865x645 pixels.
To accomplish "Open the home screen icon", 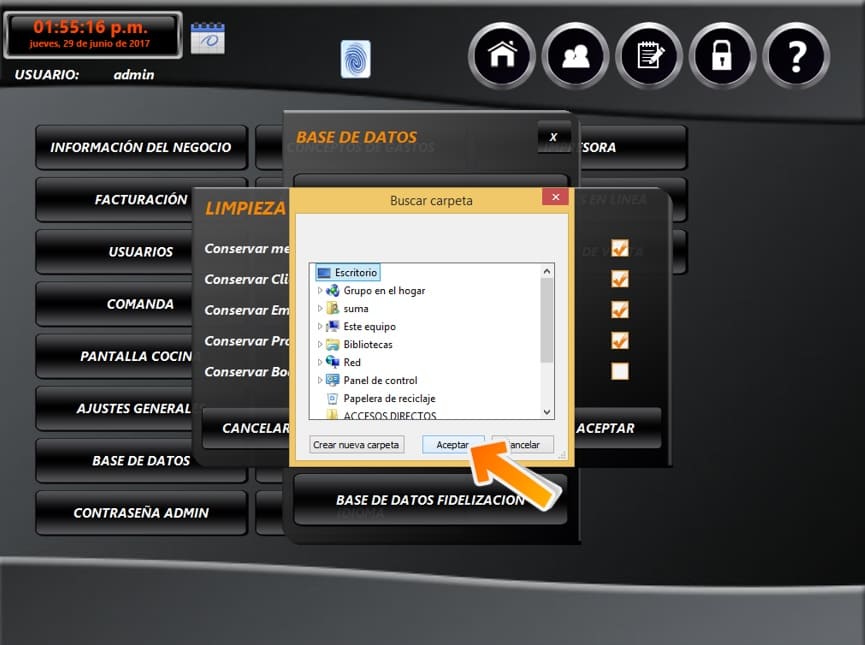I will point(501,56).
